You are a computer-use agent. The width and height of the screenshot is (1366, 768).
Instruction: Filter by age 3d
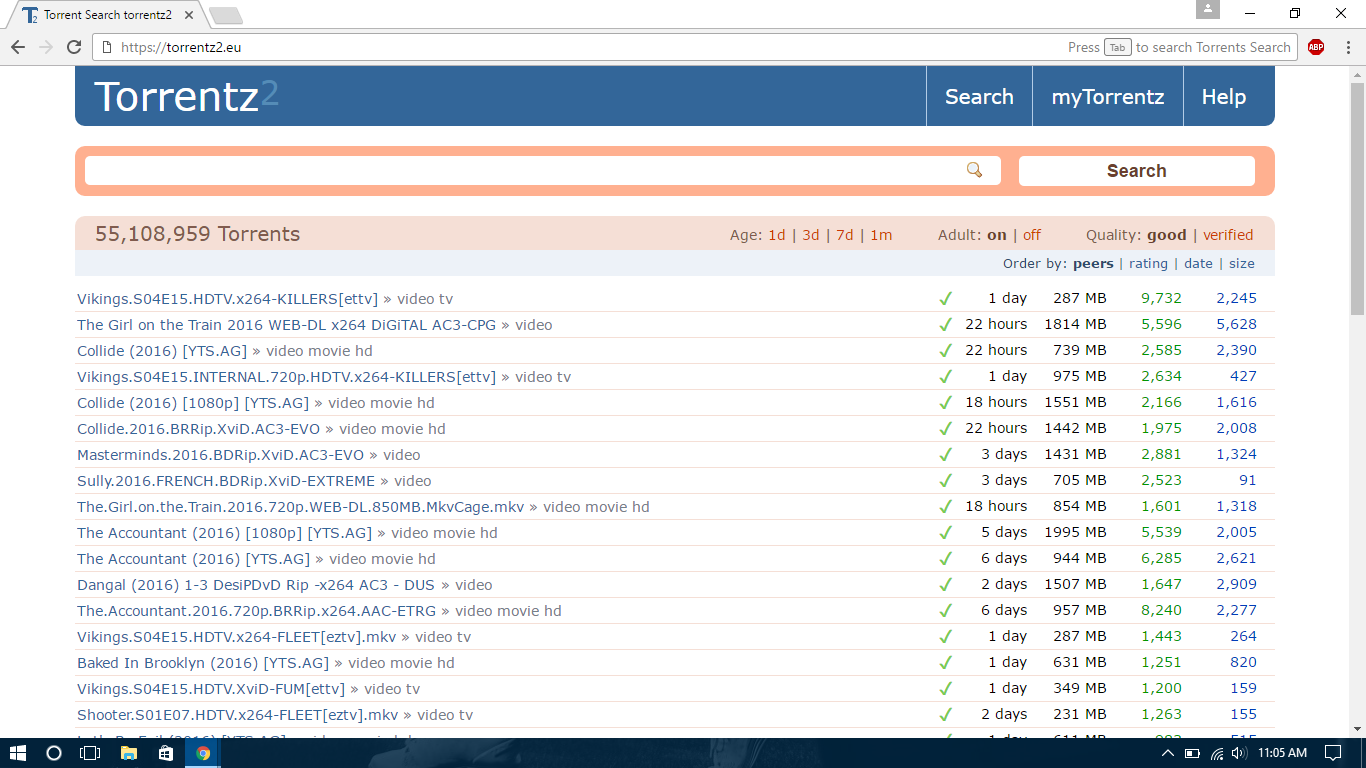coord(811,235)
